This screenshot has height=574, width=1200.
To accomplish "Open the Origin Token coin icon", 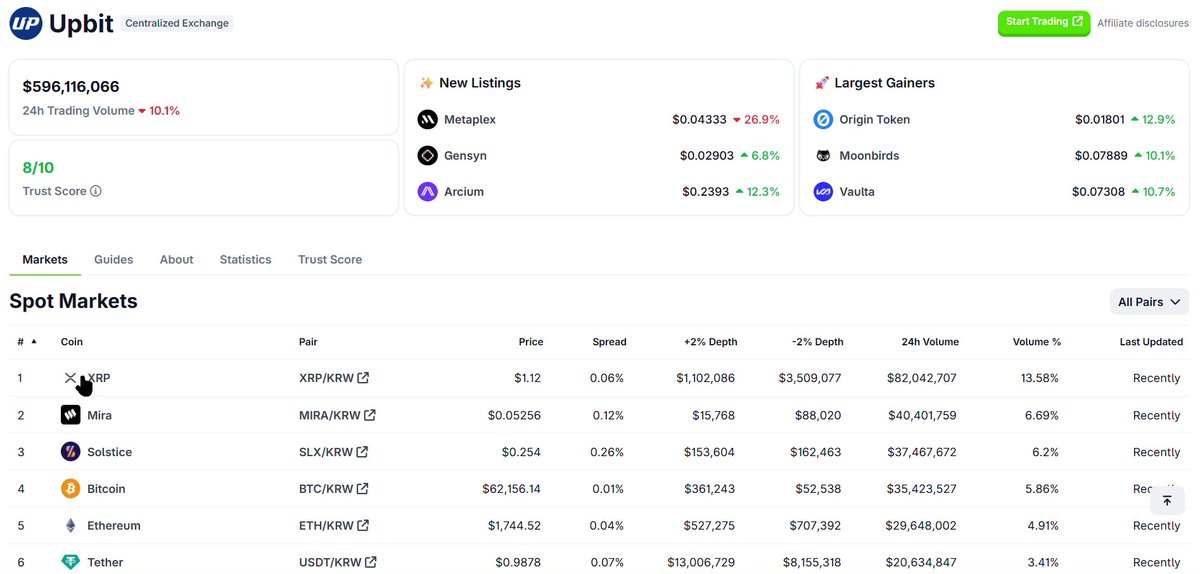I will point(823,120).
